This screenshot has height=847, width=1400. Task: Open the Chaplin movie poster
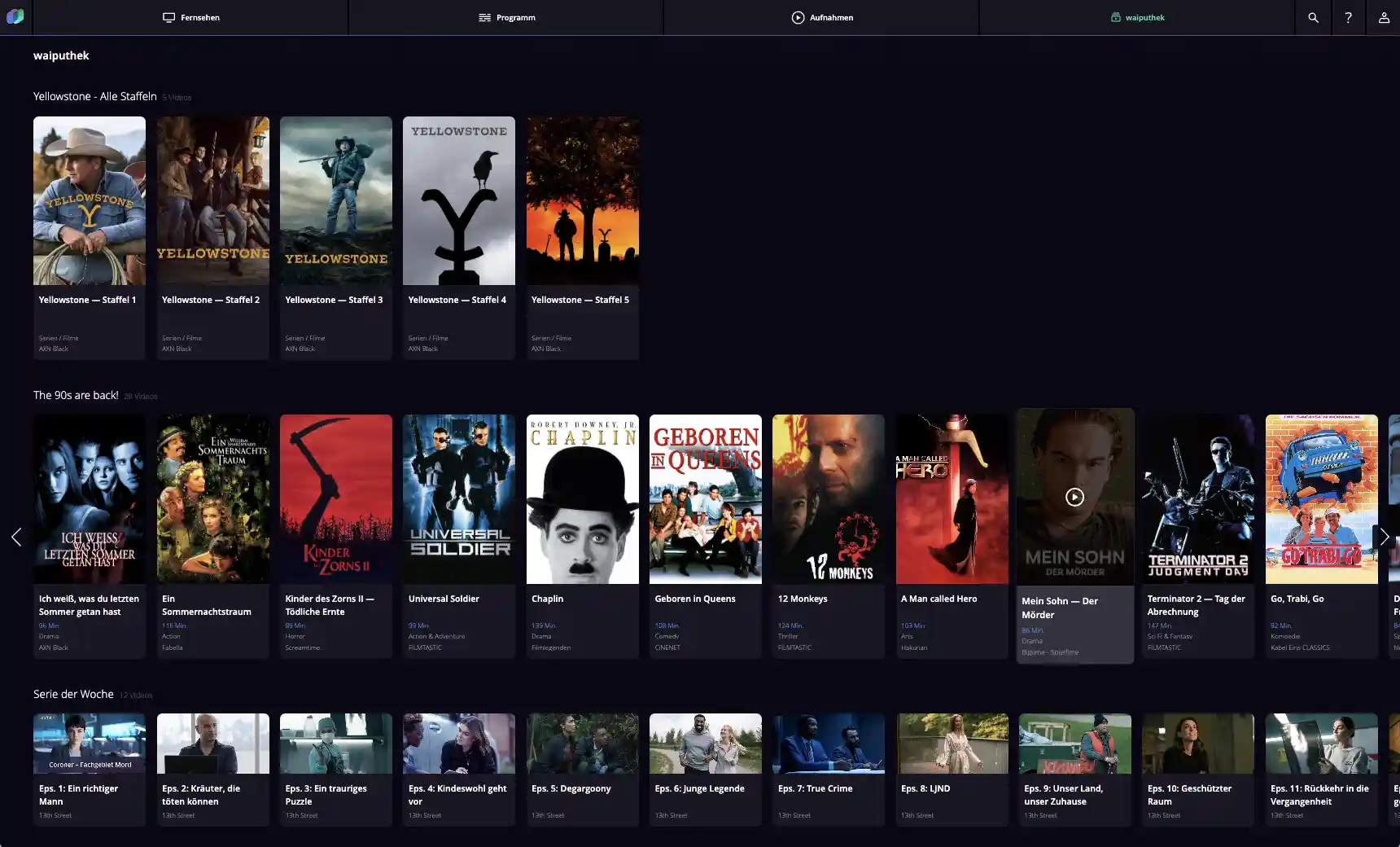[583, 499]
